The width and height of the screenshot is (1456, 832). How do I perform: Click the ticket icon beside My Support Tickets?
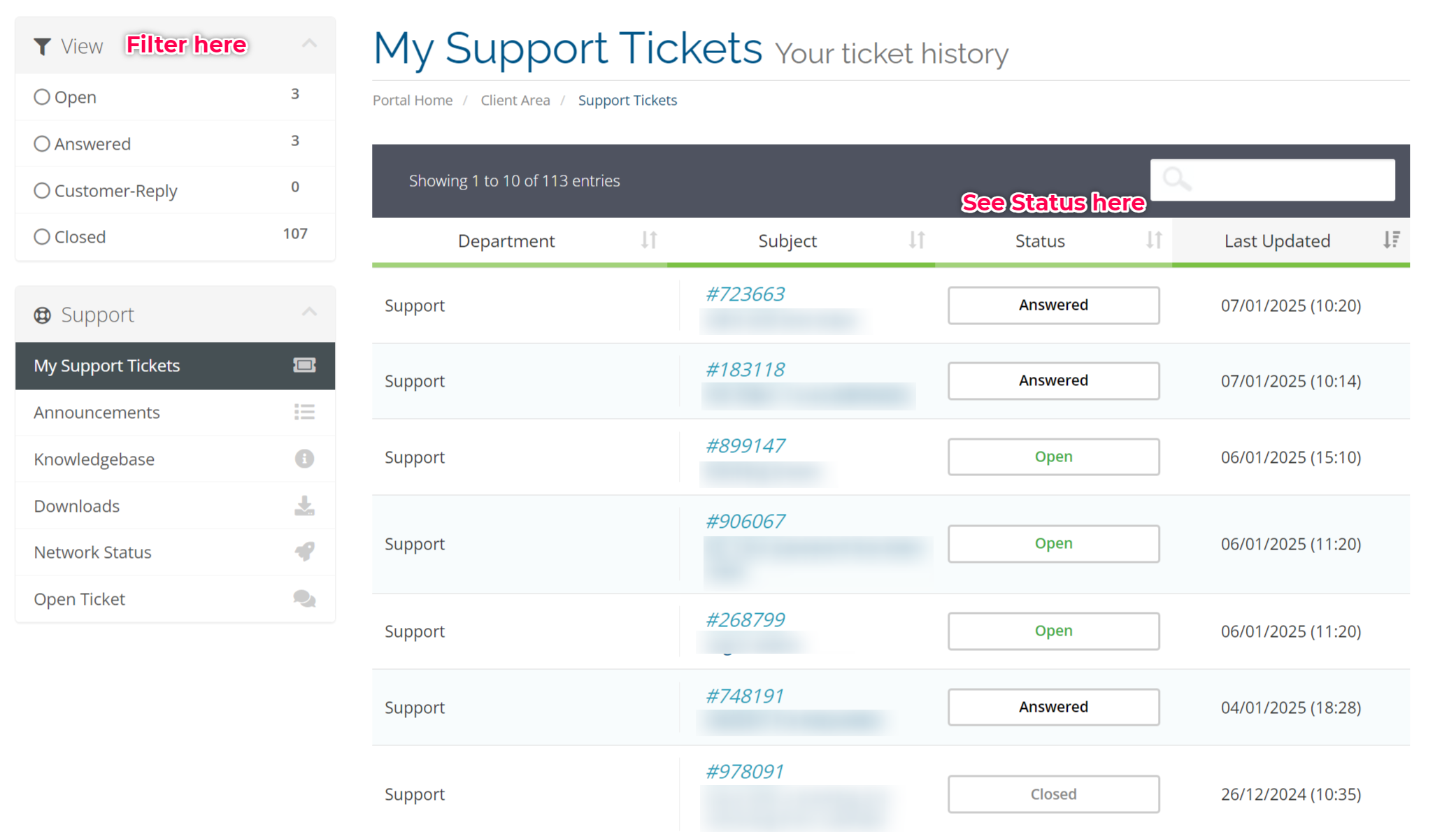304,365
